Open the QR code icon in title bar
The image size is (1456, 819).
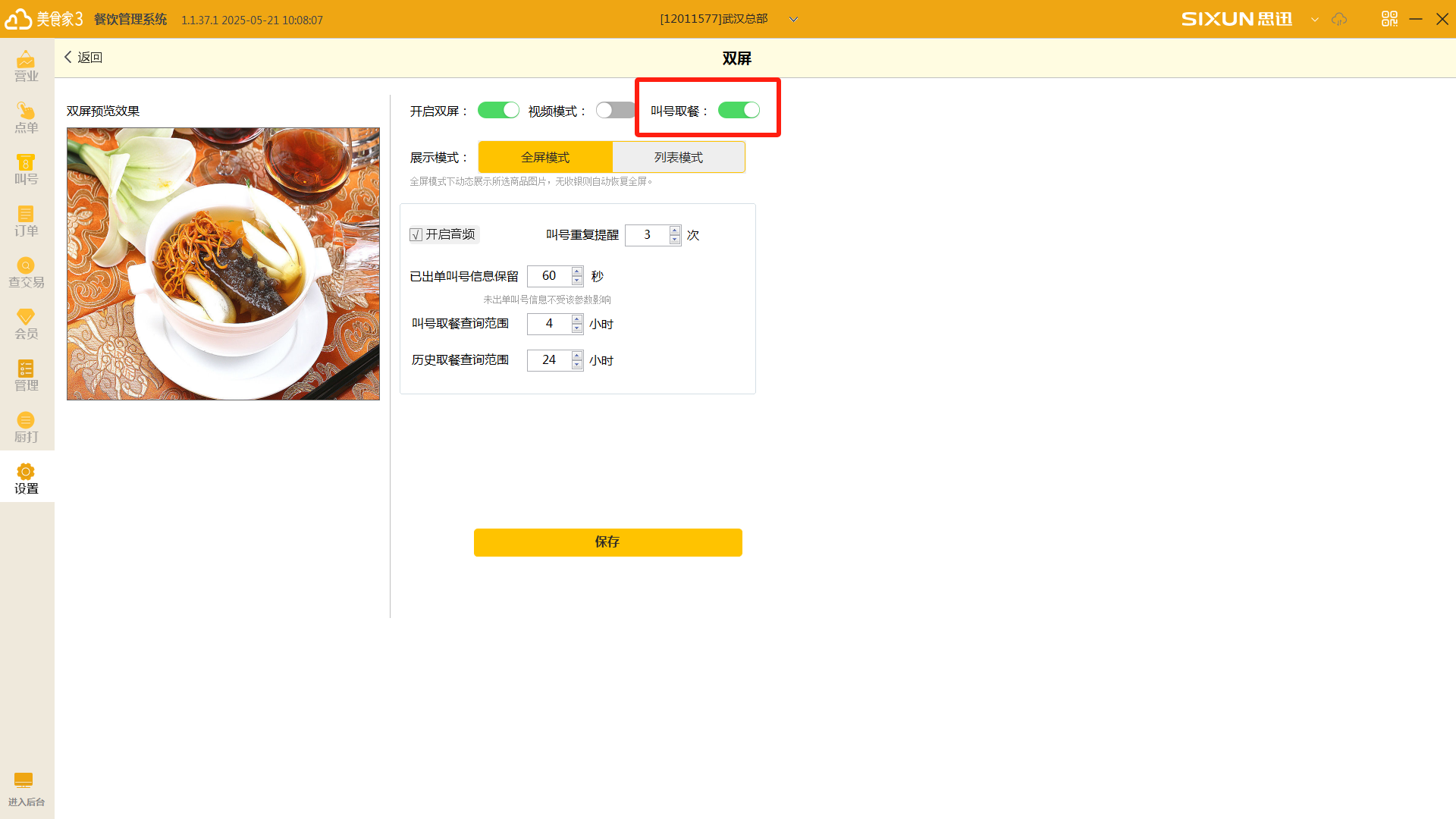[x=1389, y=19]
